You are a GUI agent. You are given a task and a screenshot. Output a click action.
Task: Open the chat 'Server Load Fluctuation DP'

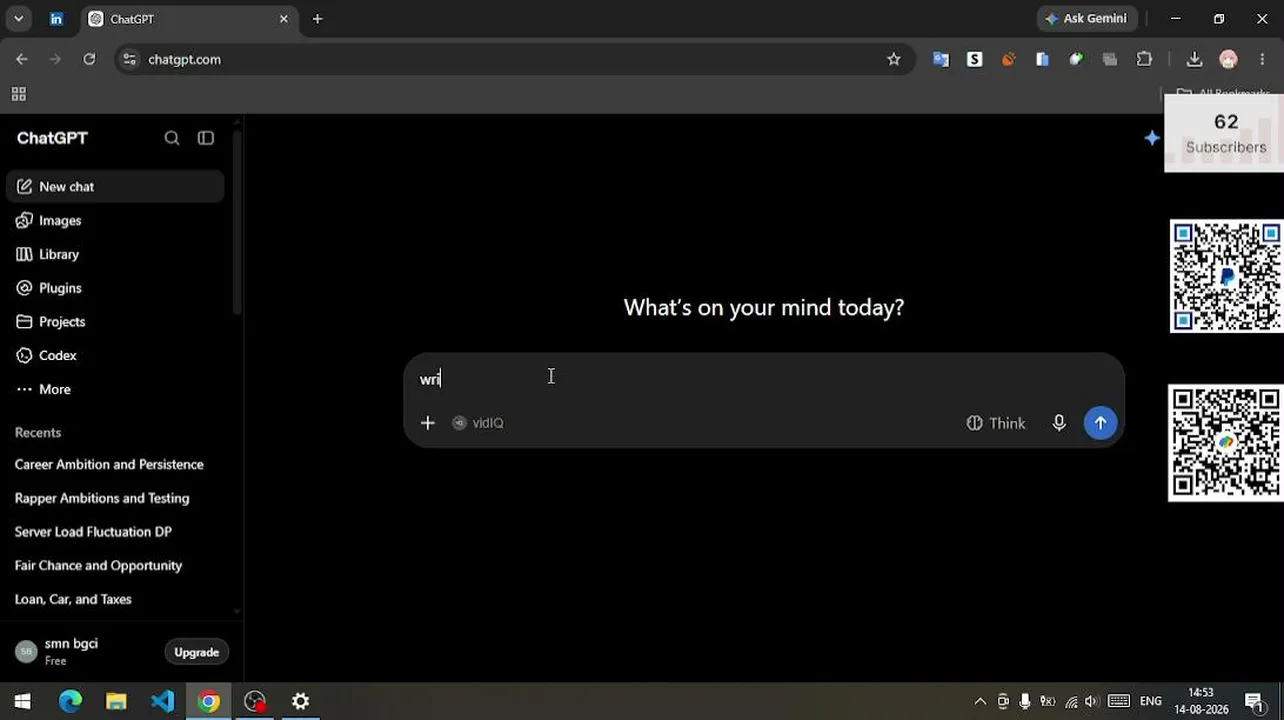pyautogui.click(x=93, y=532)
